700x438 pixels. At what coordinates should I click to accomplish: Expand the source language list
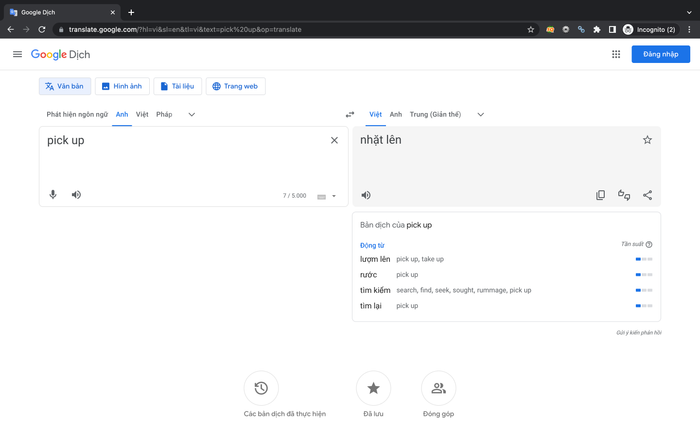[192, 114]
